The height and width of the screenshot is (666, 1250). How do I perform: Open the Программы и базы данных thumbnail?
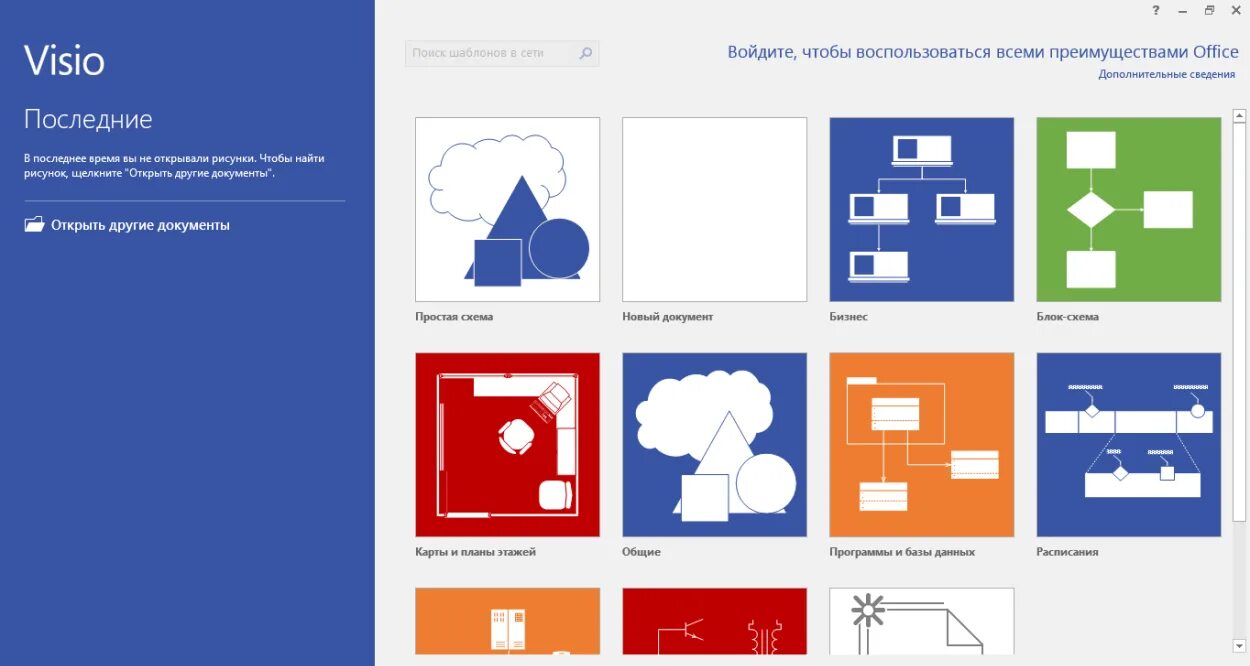click(x=921, y=444)
